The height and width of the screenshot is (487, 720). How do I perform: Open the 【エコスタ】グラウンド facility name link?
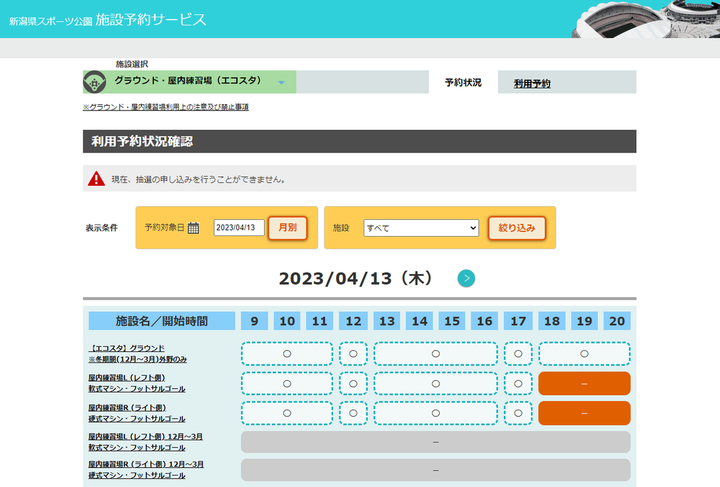point(127,348)
